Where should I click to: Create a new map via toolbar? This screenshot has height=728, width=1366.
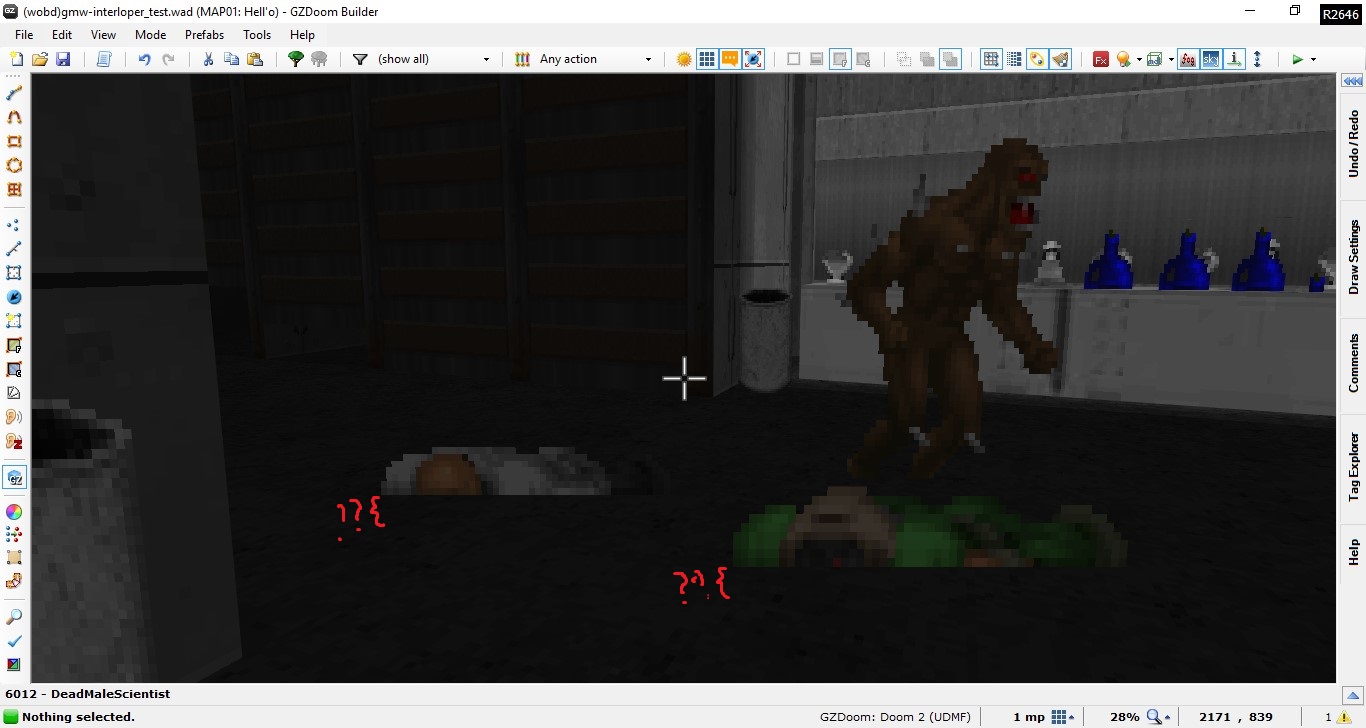coord(16,59)
